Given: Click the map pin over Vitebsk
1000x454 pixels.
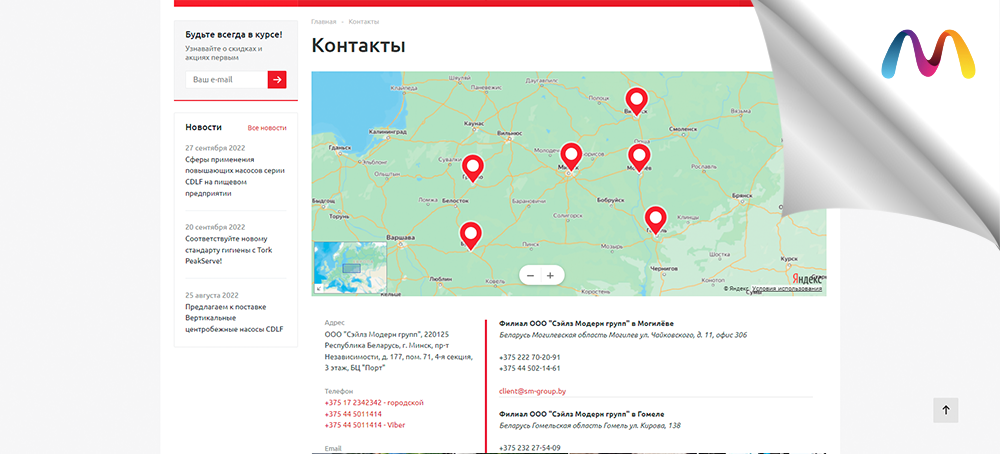Looking at the screenshot, I should tap(636, 101).
